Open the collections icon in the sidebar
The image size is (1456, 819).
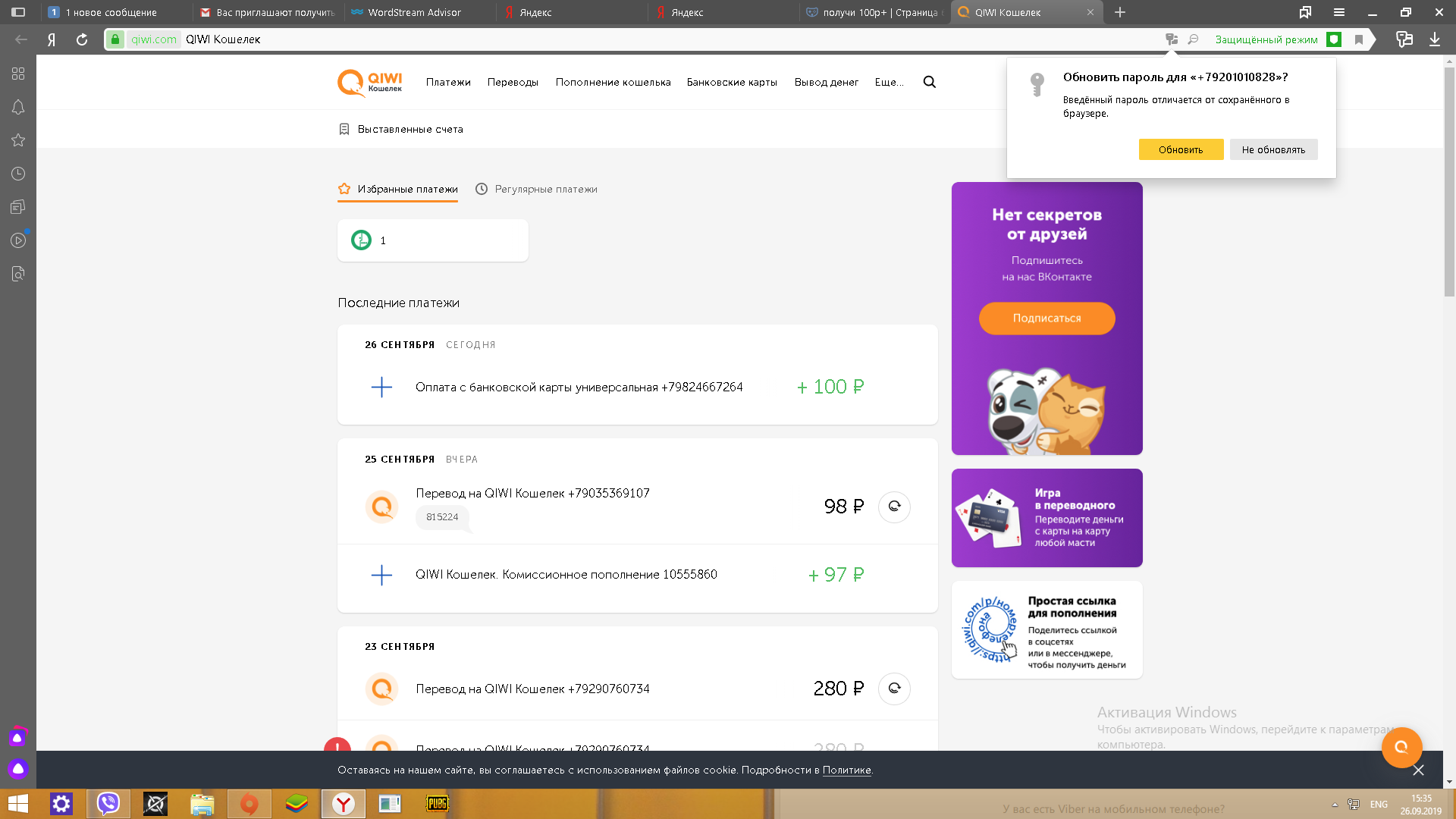(18, 207)
